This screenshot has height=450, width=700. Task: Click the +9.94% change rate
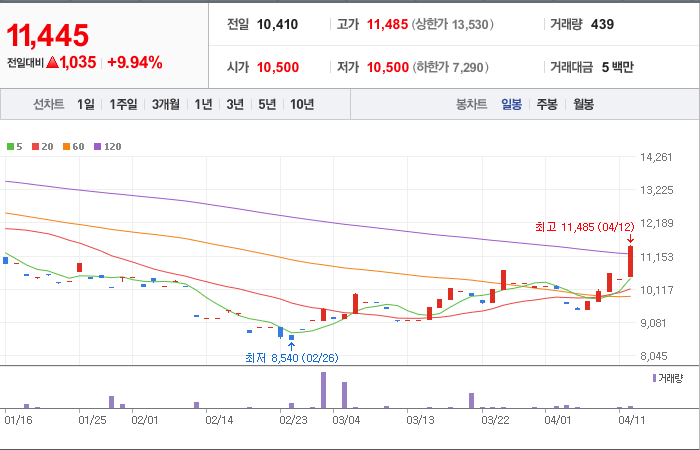[x=135, y=63]
